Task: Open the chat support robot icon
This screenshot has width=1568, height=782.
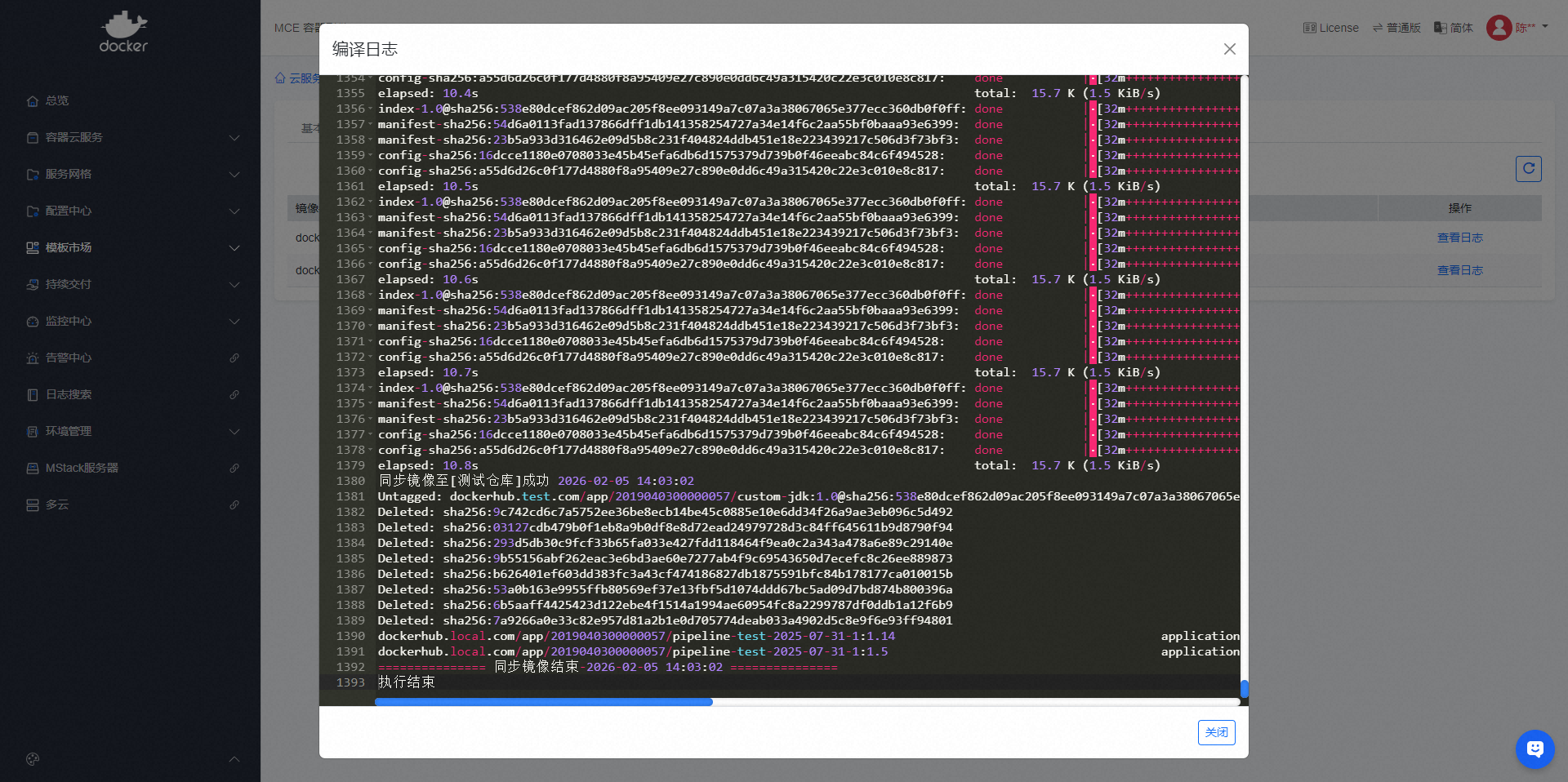Action: (1535, 749)
